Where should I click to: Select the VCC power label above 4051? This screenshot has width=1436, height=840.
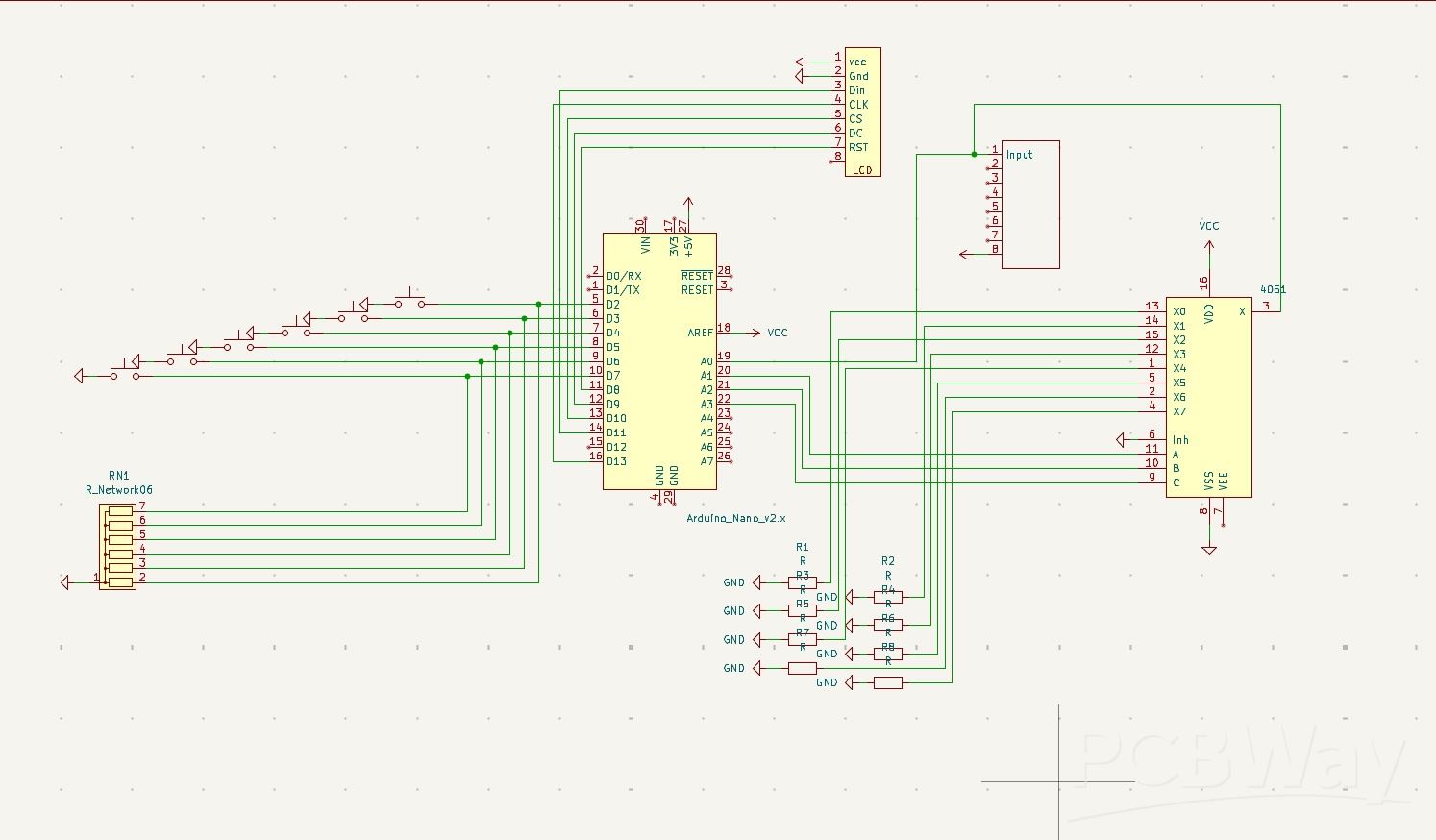coord(1209,226)
